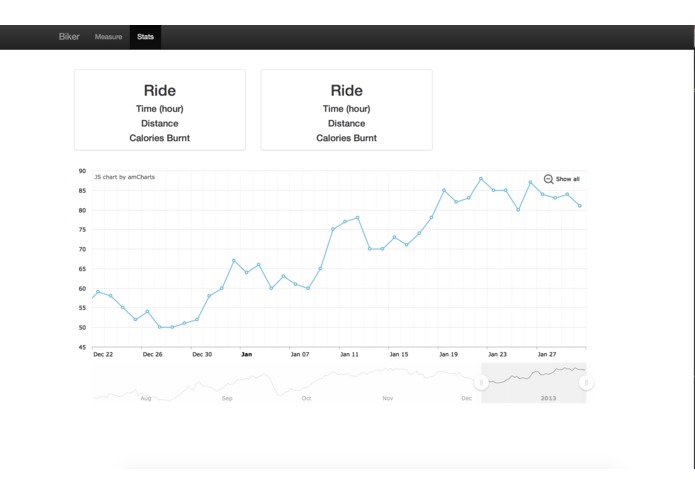Select the Stats tab
The height and width of the screenshot is (494, 695).
point(145,37)
